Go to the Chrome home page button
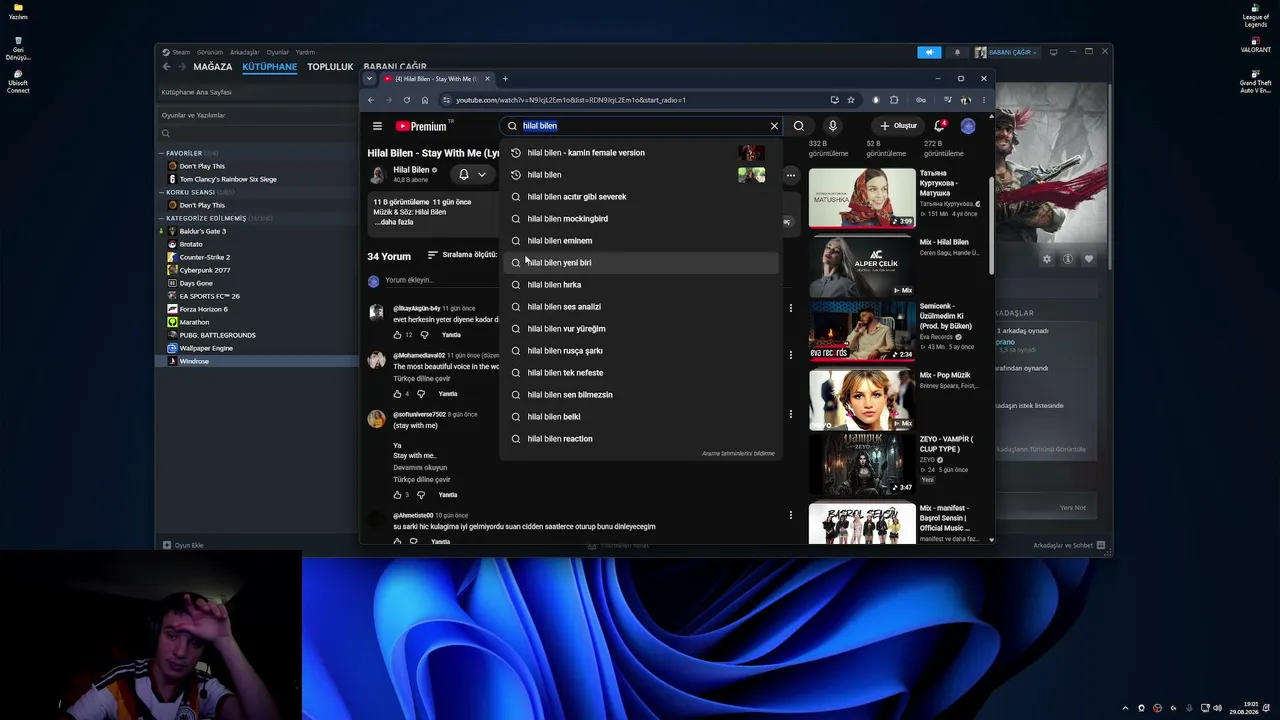Viewport: 1280px width, 720px height. 424,100
